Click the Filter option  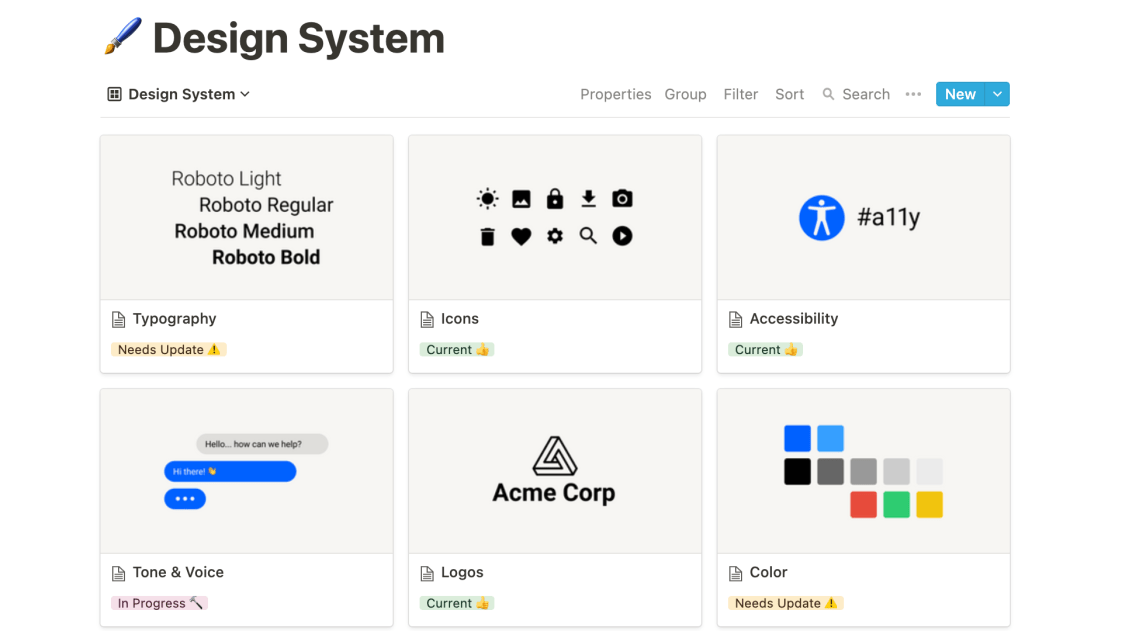740,94
